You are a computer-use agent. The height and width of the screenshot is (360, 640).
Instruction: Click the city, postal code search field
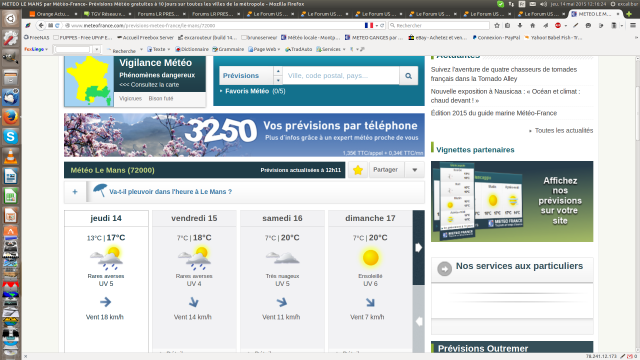coord(341,76)
